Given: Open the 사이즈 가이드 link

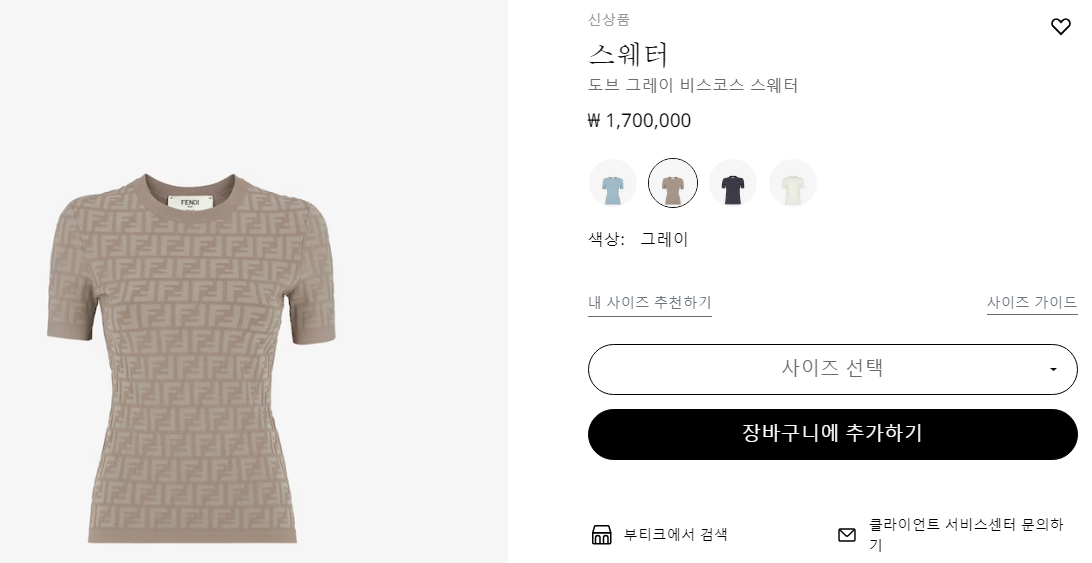Looking at the screenshot, I should (1032, 302).
